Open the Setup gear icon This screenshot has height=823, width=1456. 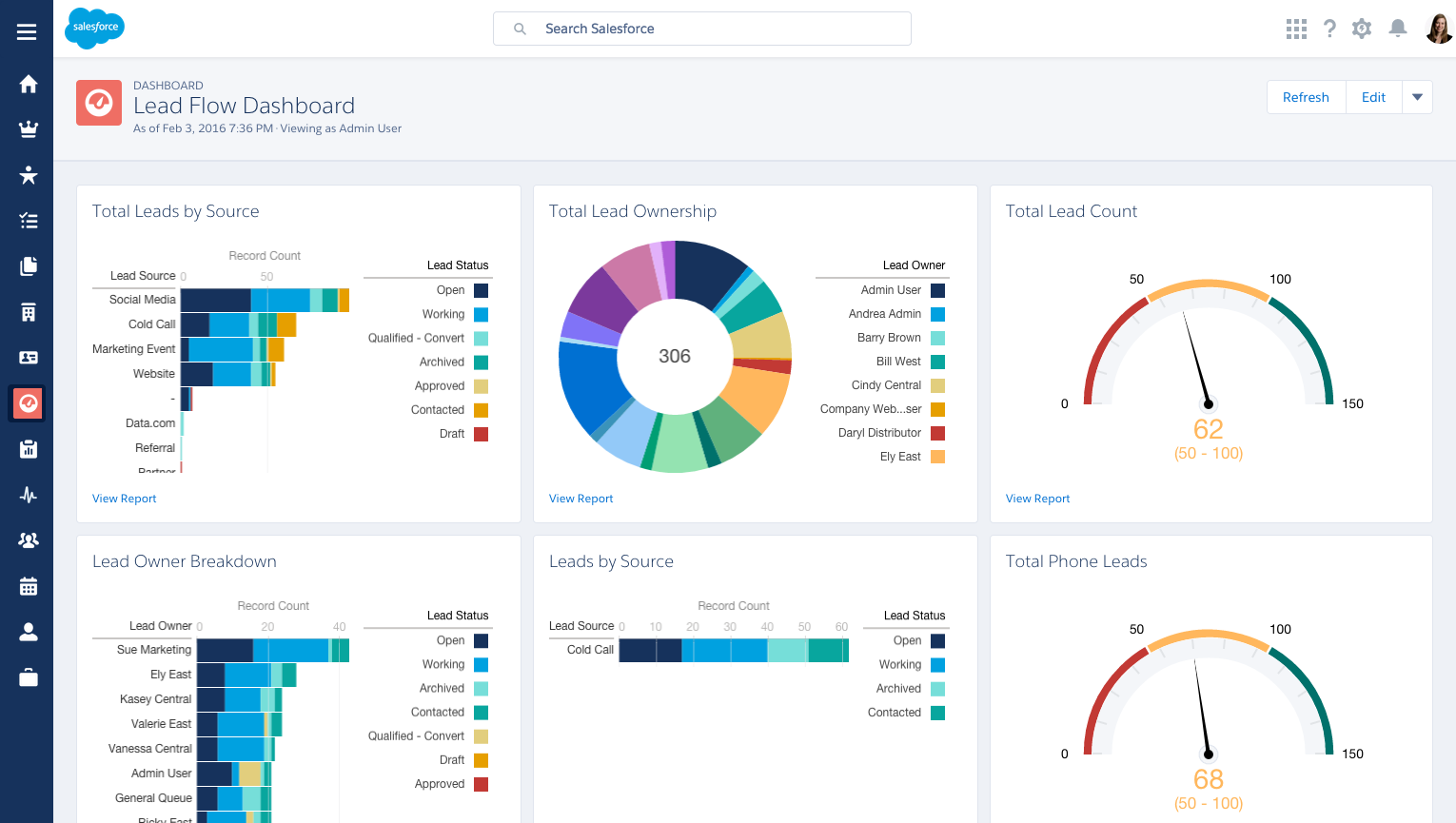pos(1361,29)
